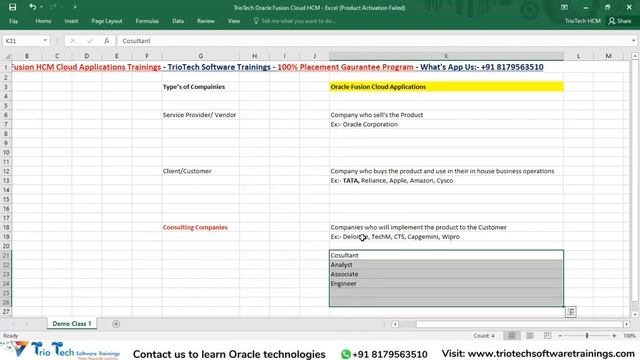Click the vertical scrollbar down arrow
640x360 pixels.
click(635, 314)
